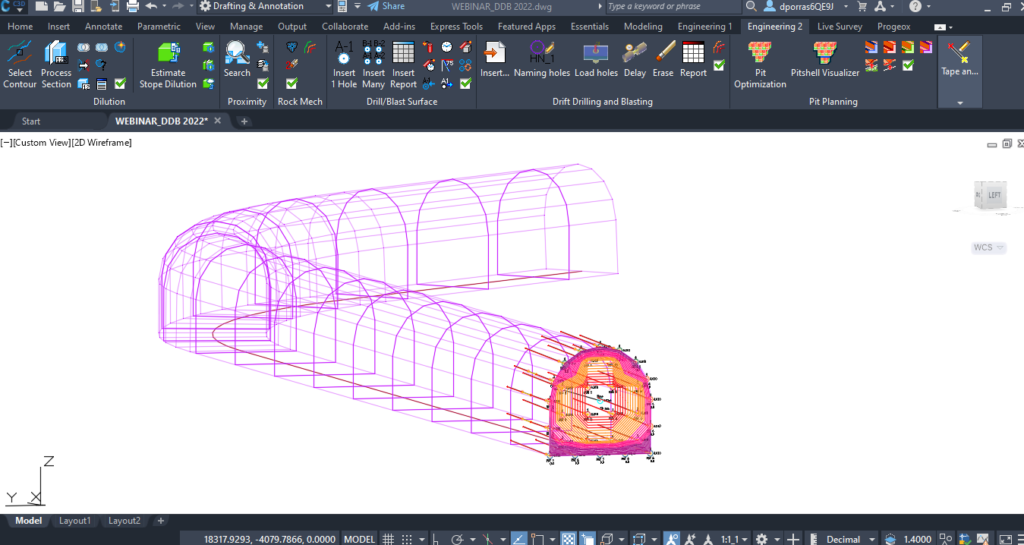Open the annotation scale 1:1 dropdown
The height and width of the screenshot is (545, 1024).
(735, 539)
